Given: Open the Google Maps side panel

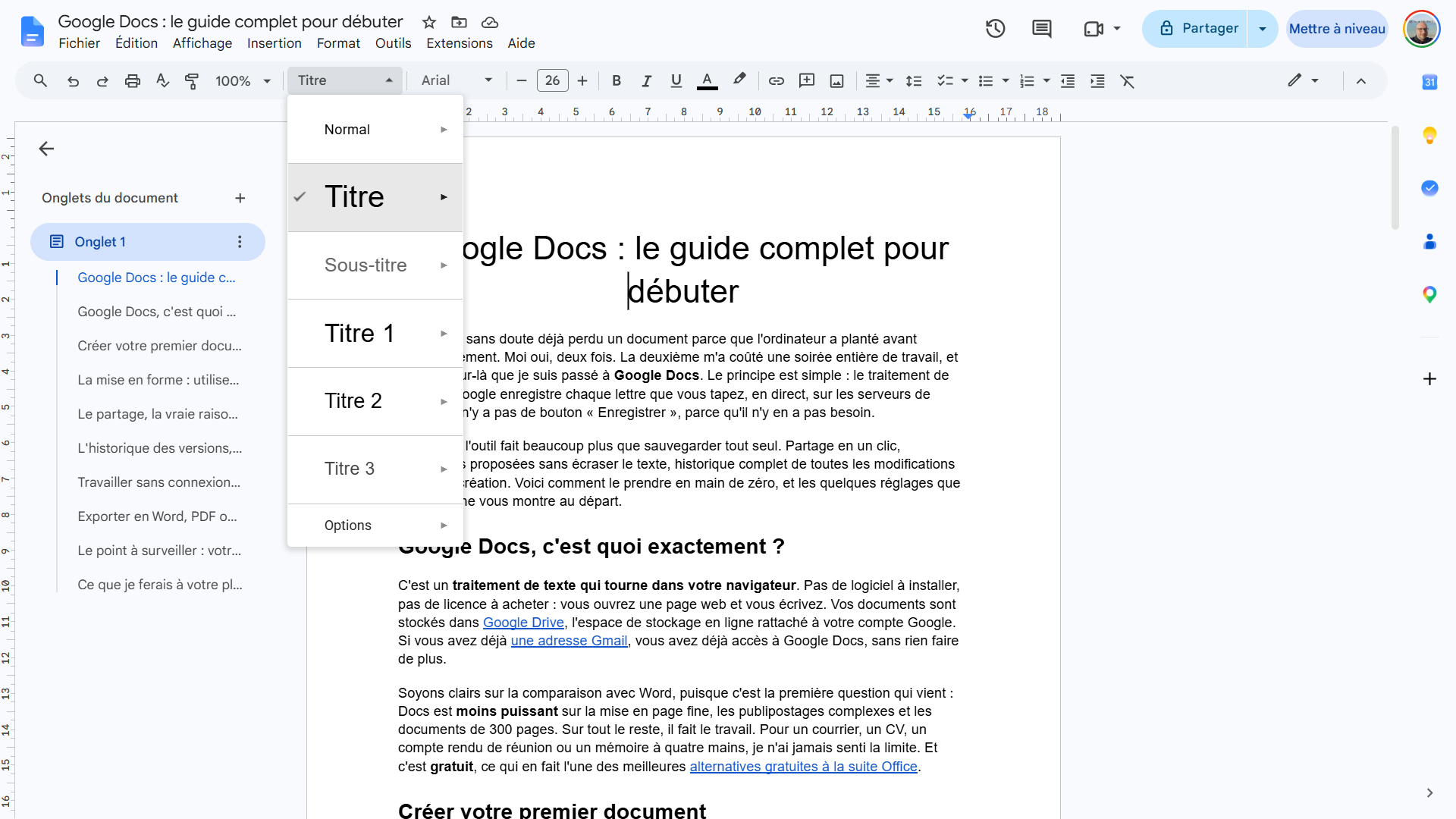Looking at the screenshot, I should click(1429, 294).
